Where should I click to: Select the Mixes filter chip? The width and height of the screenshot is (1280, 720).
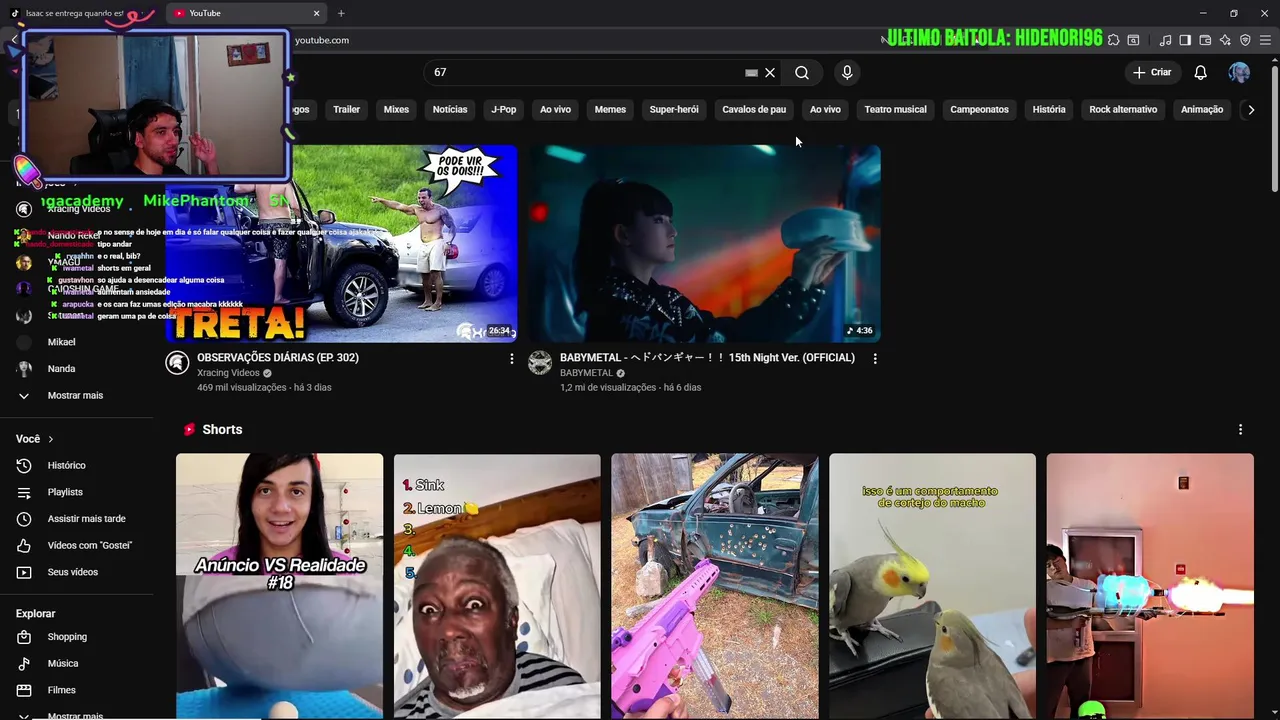396,109
